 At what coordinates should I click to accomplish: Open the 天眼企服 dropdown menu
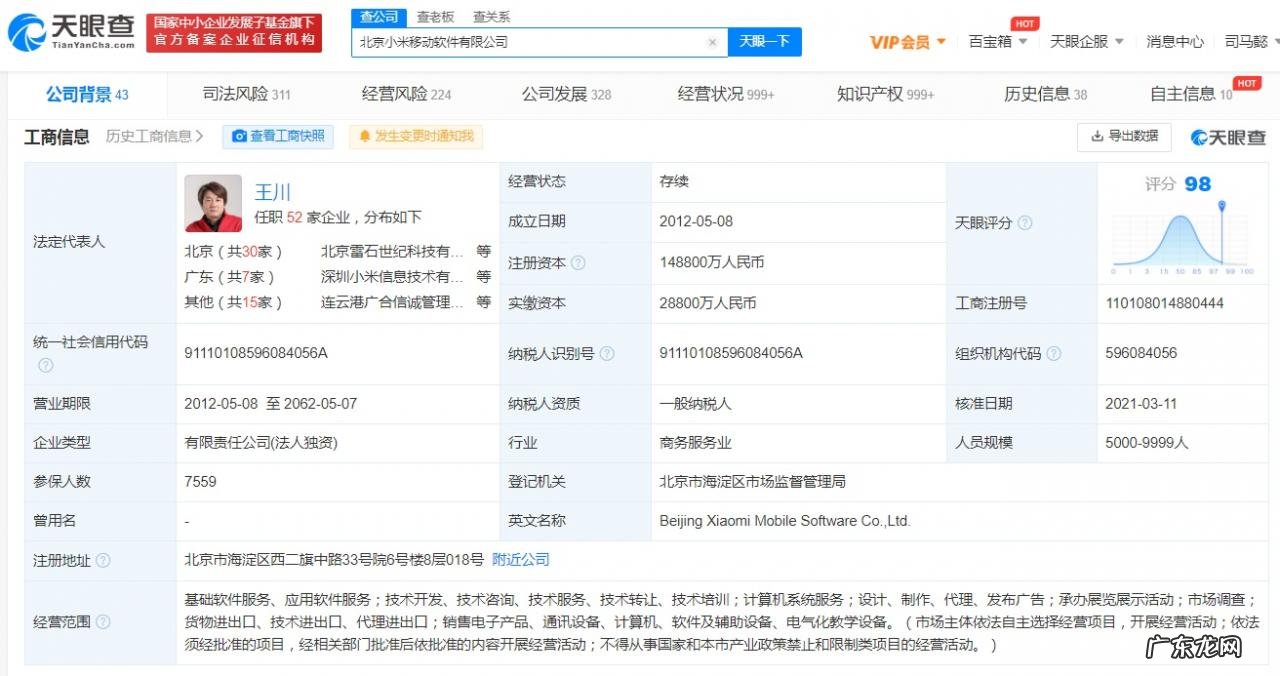[1082, 42]
